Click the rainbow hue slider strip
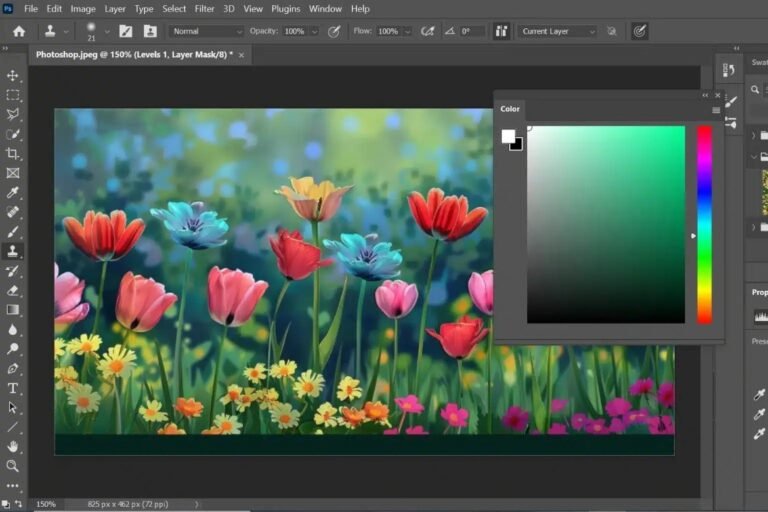Viewport: 768px width, 512px height. point(704,224)
